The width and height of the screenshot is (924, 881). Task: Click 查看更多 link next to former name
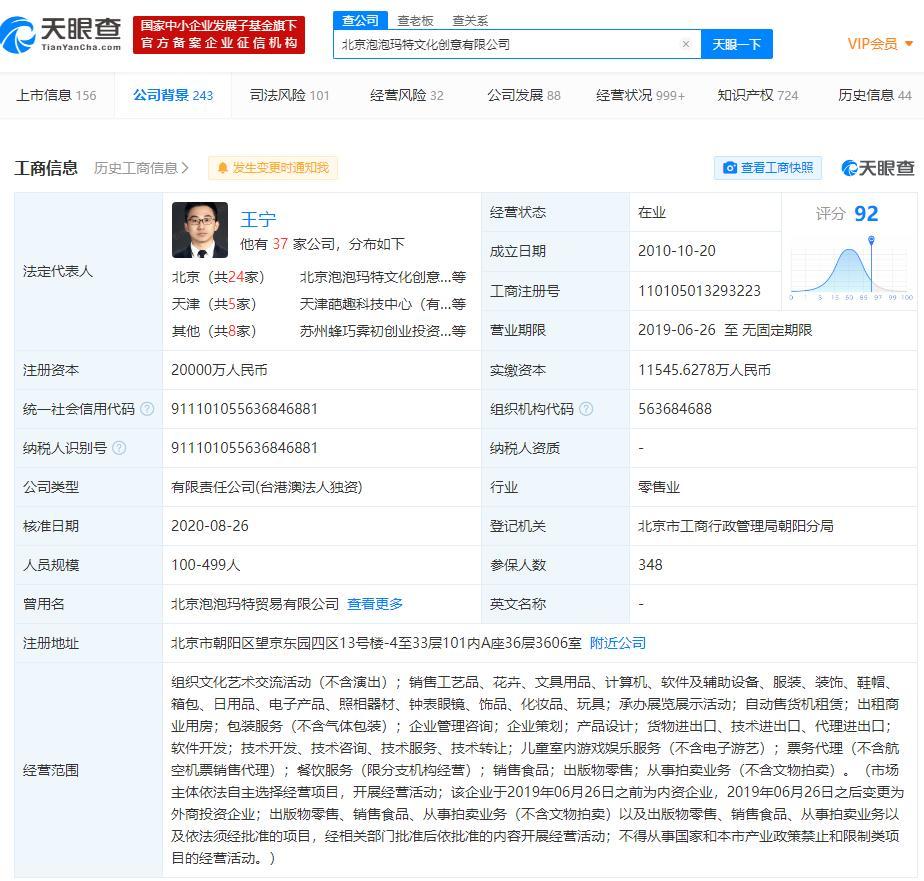pos(375,603)
